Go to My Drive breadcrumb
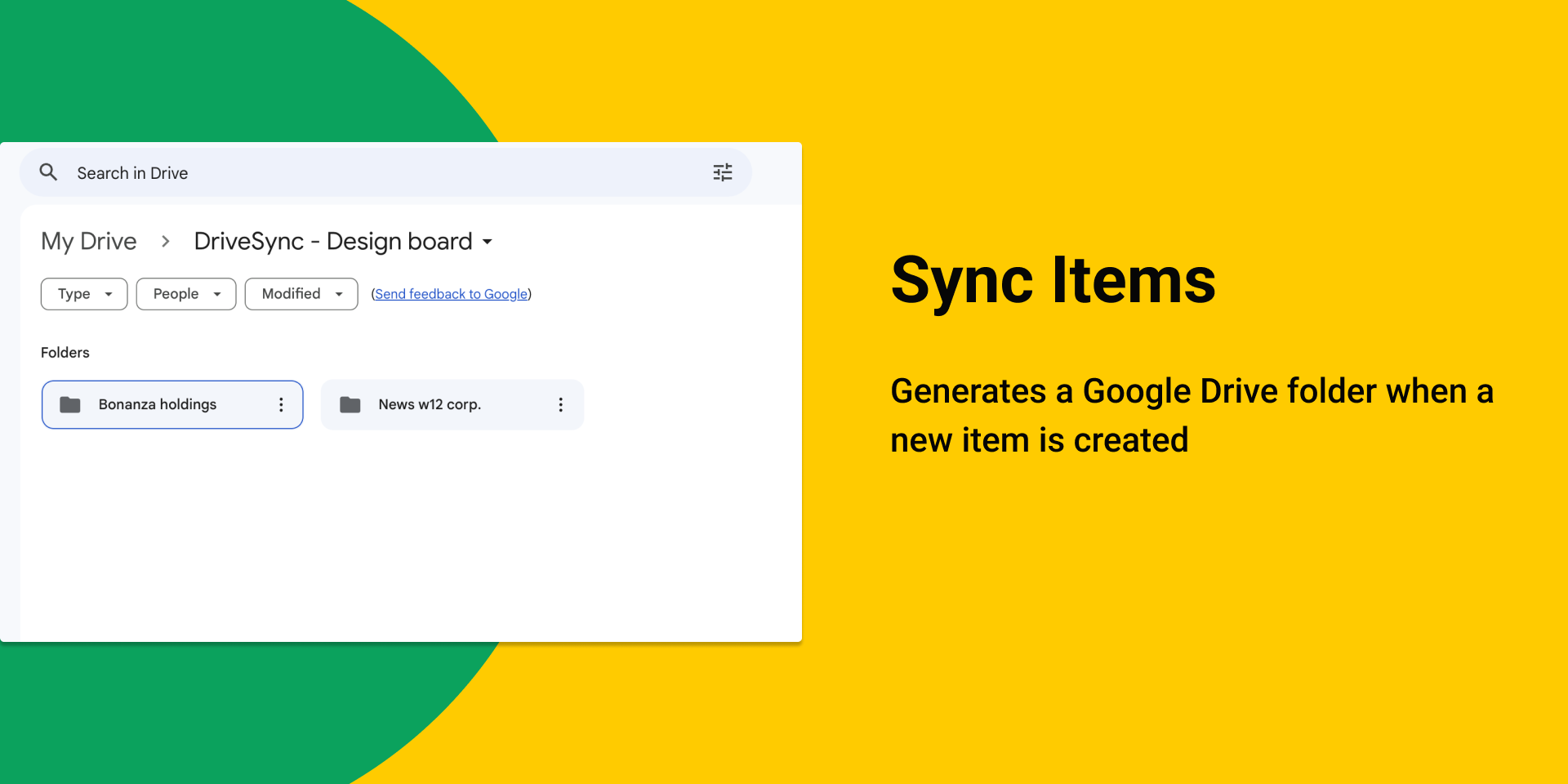1568x784 pixels. coord(89,241)
